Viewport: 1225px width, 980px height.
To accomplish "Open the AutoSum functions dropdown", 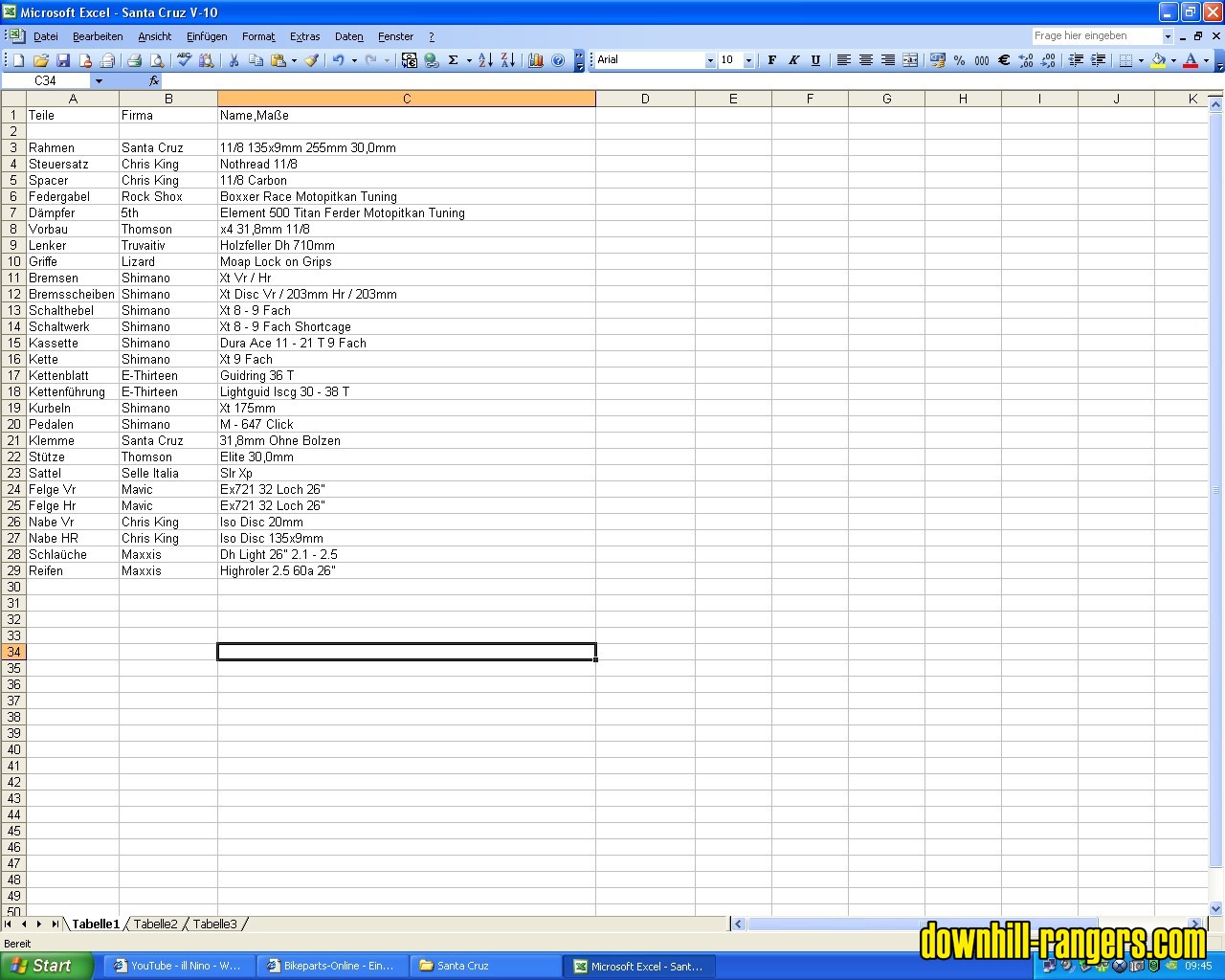I will [x=469, y=60].
